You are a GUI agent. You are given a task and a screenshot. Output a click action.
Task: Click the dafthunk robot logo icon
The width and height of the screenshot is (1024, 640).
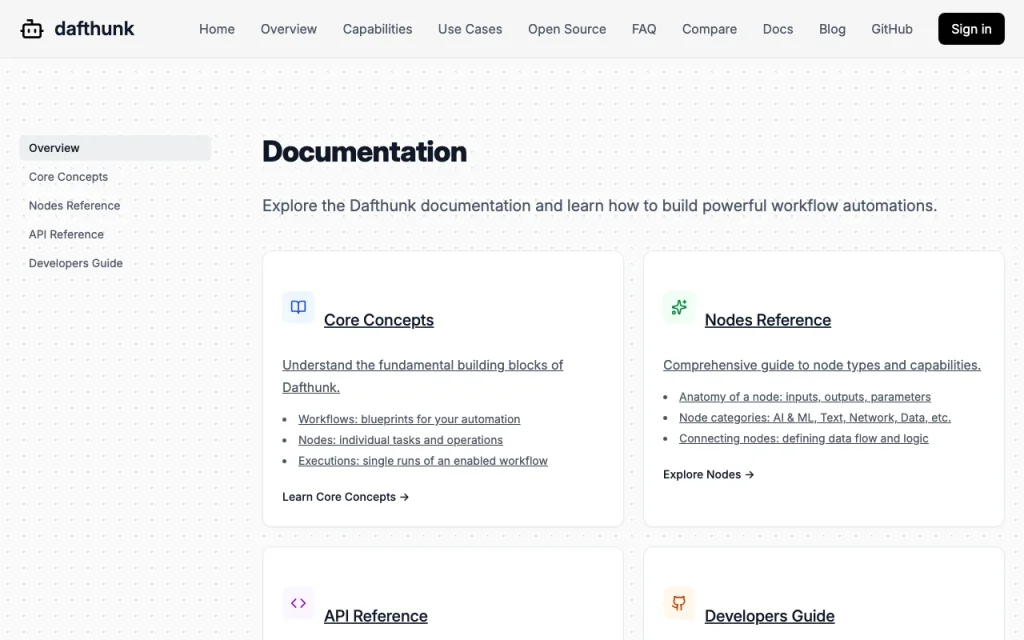click(x=31, y=29)
